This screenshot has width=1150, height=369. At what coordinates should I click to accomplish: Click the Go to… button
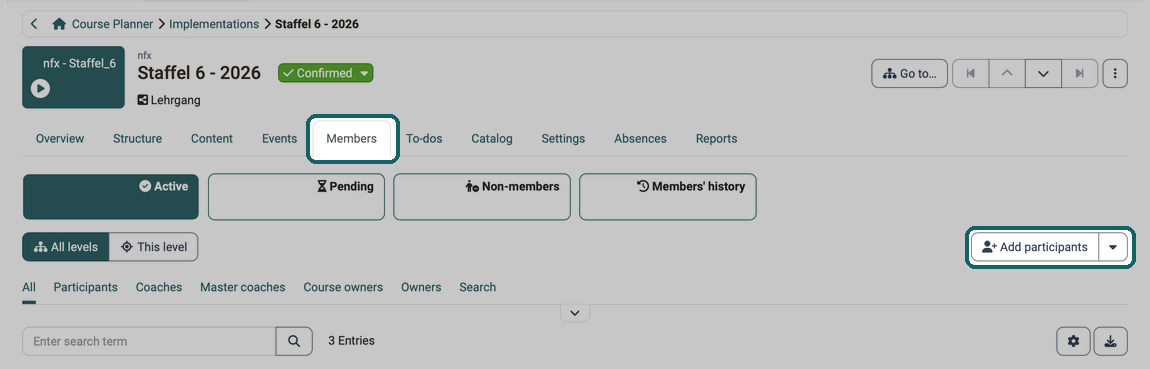pyautogui.click(x=909, y=73)
